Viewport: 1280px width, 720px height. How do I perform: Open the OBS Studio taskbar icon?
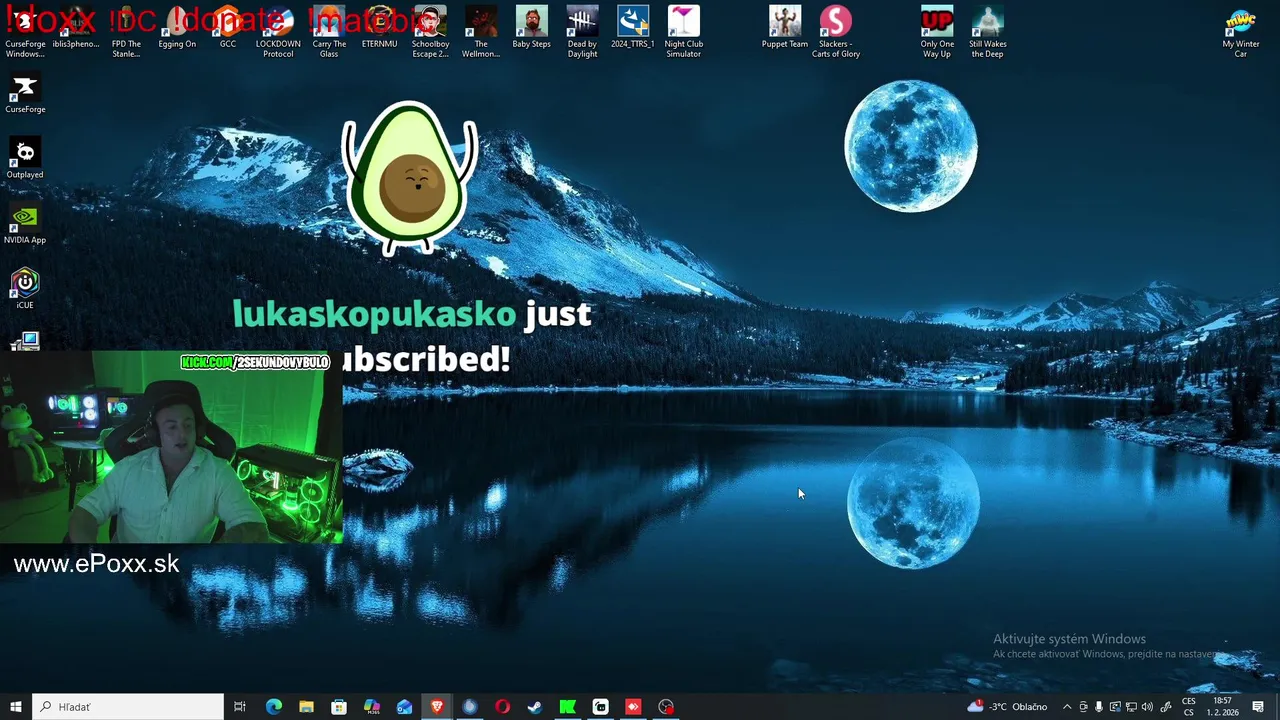[666, 707]
